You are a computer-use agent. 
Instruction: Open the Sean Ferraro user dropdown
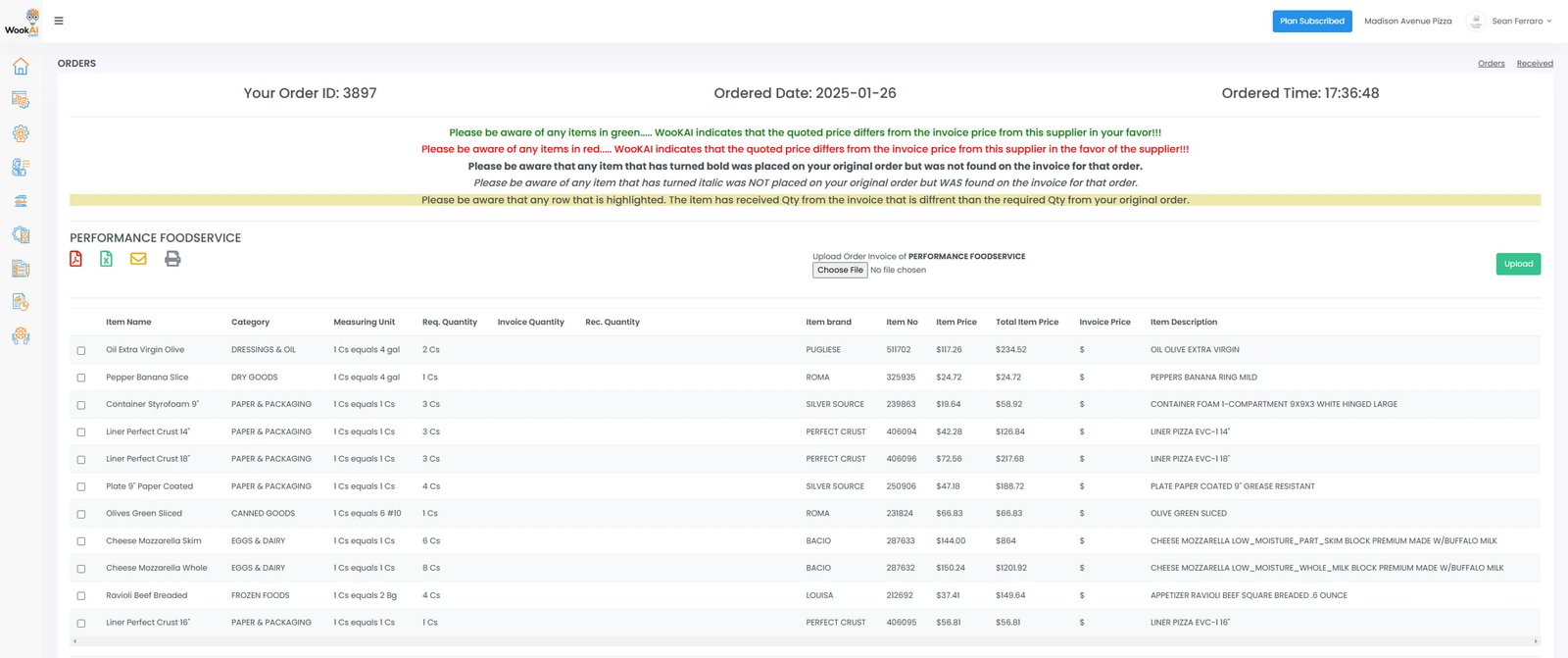tap(1521, 21)
